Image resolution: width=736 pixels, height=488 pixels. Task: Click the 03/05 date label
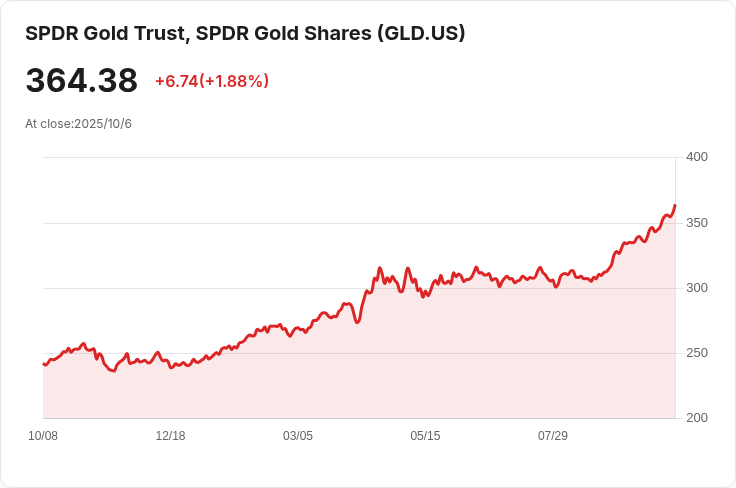click(x=298, y=436)
